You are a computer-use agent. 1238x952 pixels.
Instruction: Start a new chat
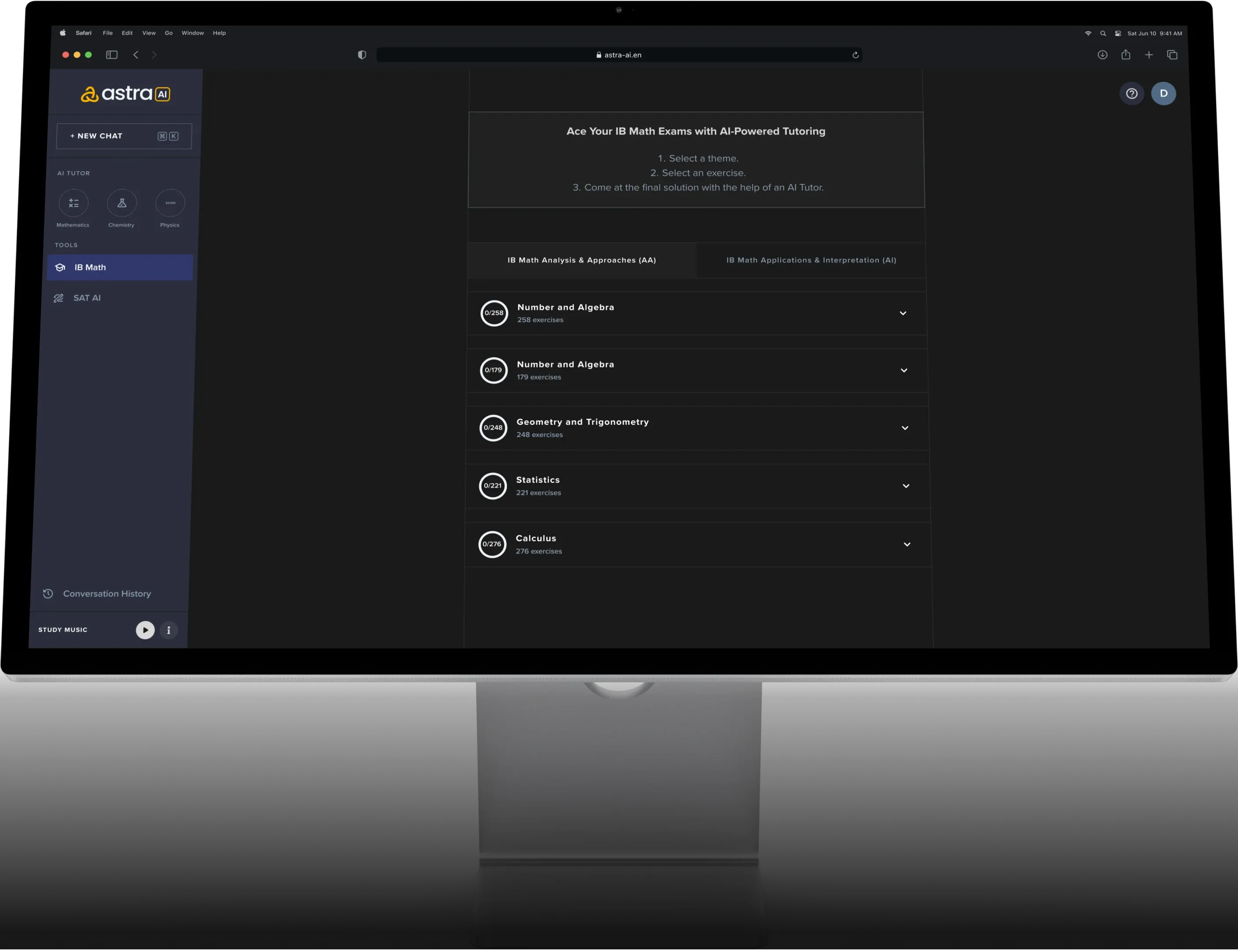pyautogui.click(x=124, y=136)
